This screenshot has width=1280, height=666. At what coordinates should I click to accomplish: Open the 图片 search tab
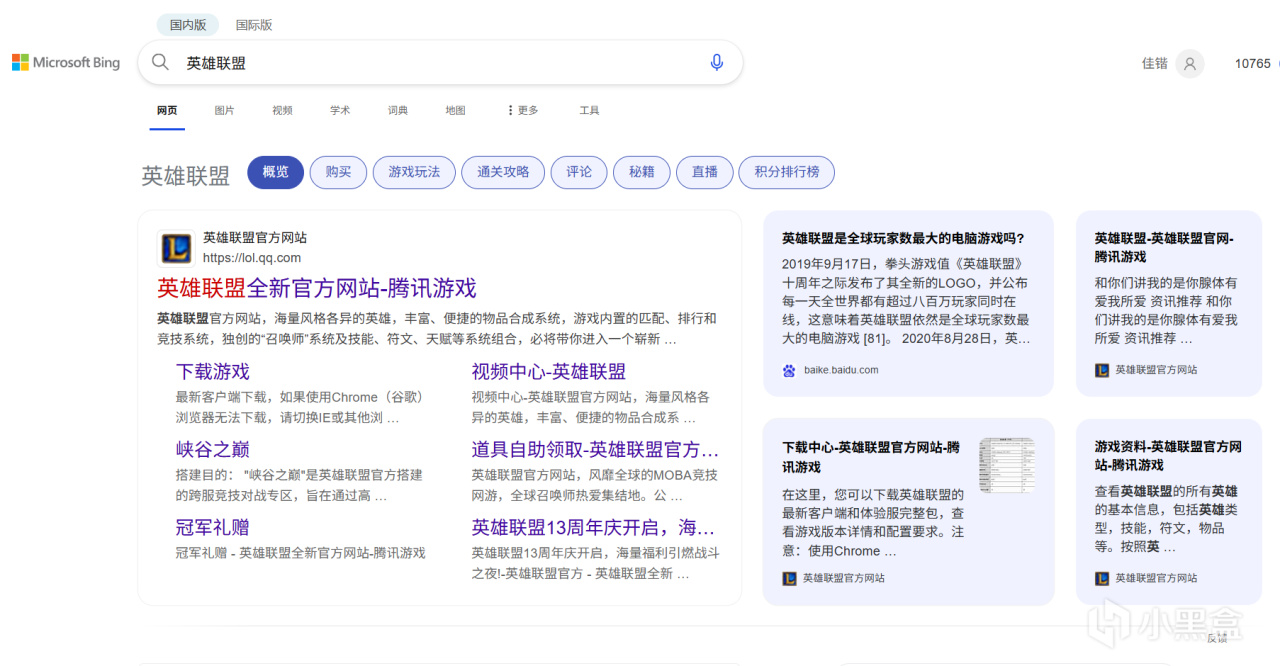(x=224, y=110)
